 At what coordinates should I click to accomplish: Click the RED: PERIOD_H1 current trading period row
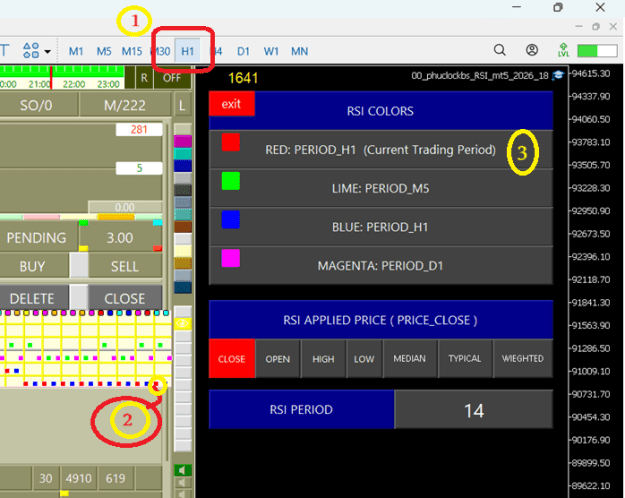pos(381,150)
